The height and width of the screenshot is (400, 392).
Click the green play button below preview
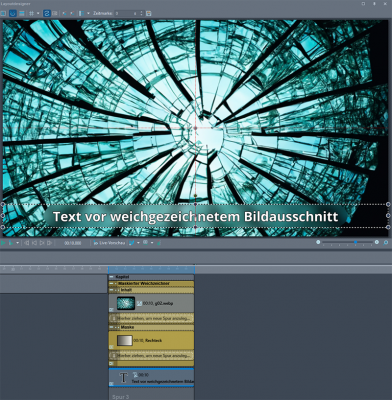point(3,243)
